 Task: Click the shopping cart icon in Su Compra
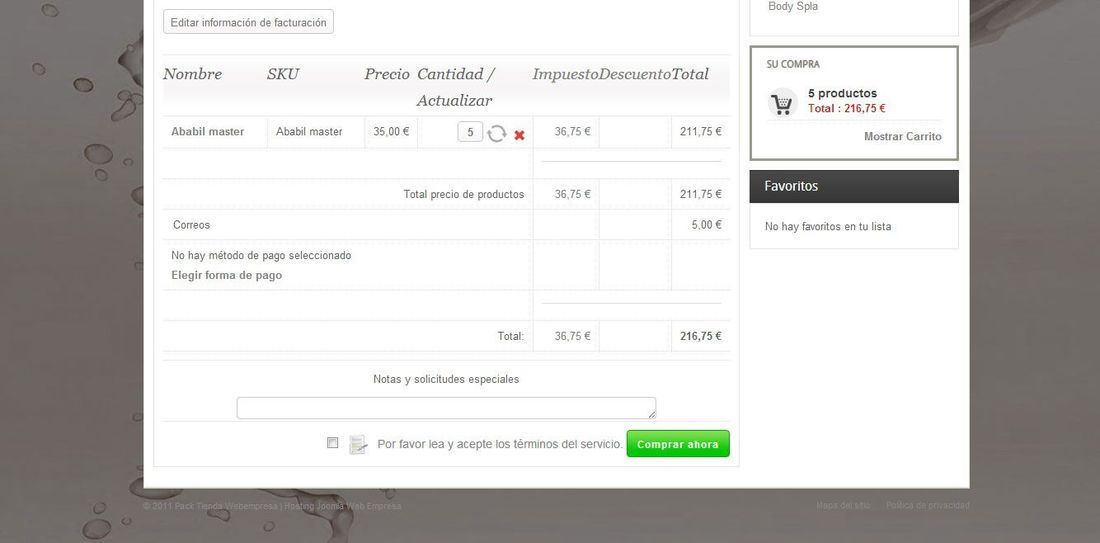(x=782, y=103)
